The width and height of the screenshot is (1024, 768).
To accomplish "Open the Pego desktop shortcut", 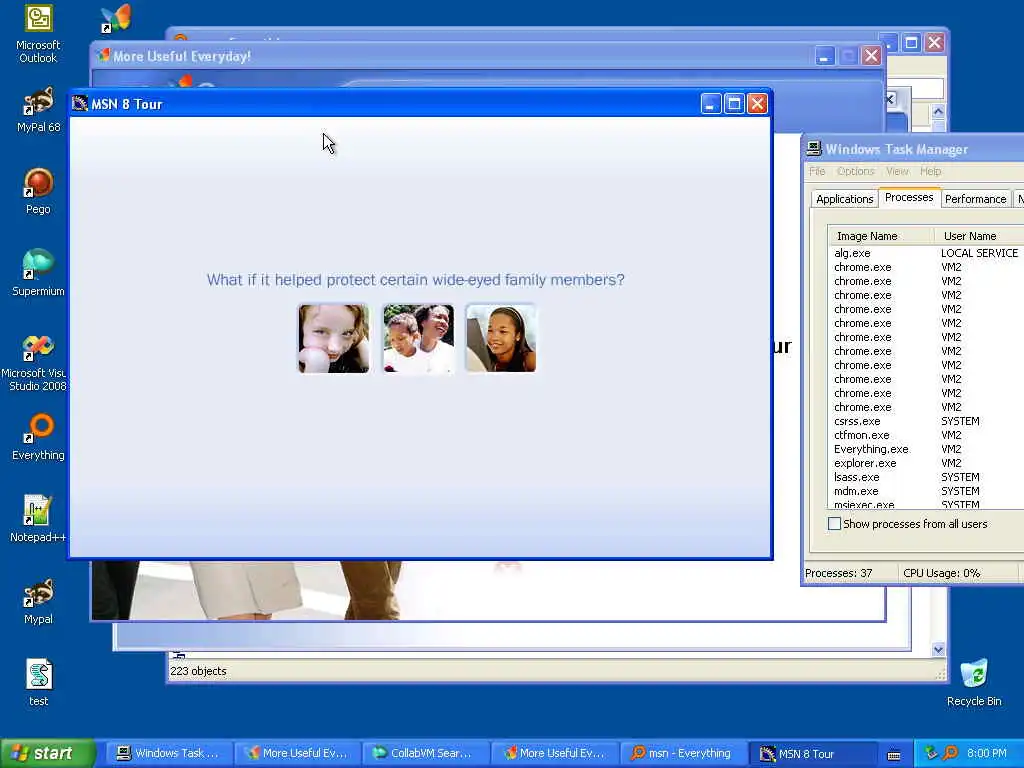I will (x=38, y=191).
